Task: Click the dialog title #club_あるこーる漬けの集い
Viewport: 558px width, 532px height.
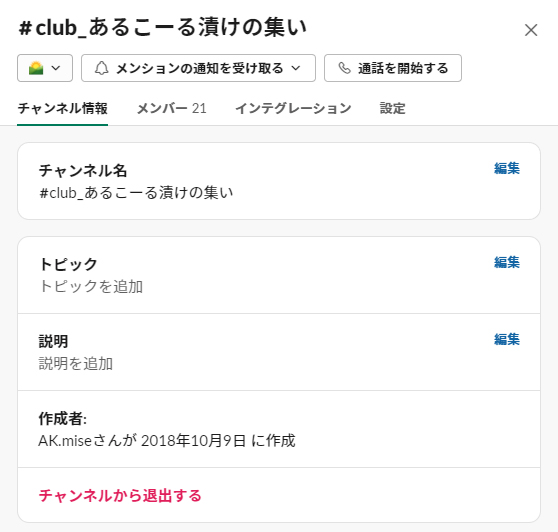Action: click(163, 28)
